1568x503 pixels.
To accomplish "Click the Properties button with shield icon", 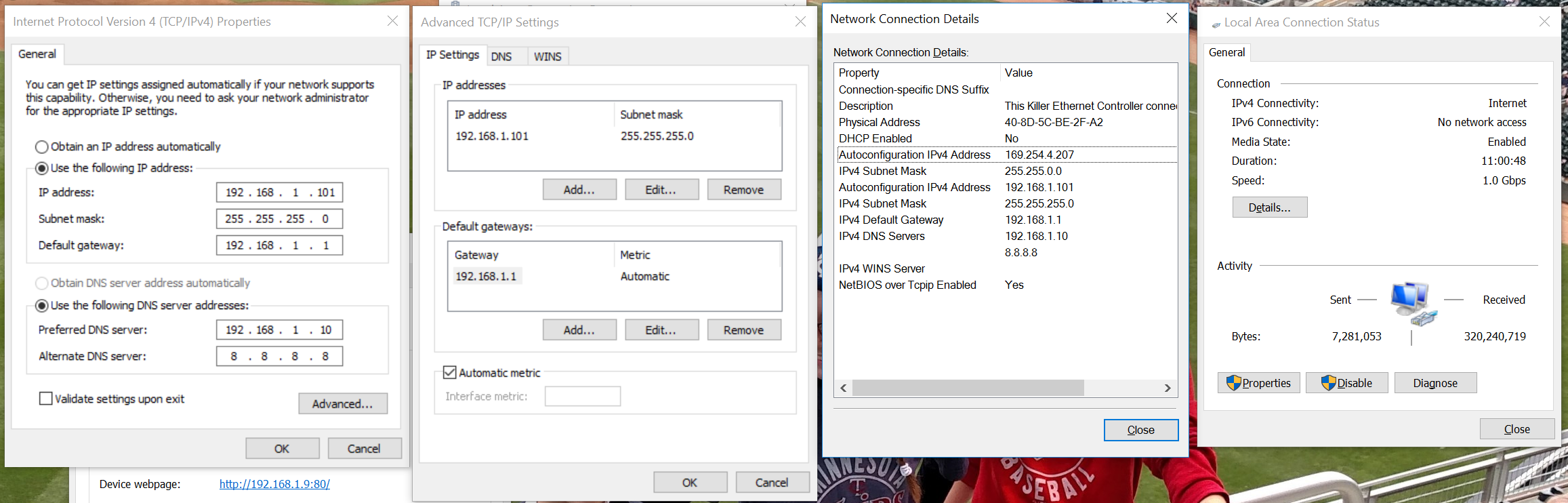I will tap(1259, 383).
